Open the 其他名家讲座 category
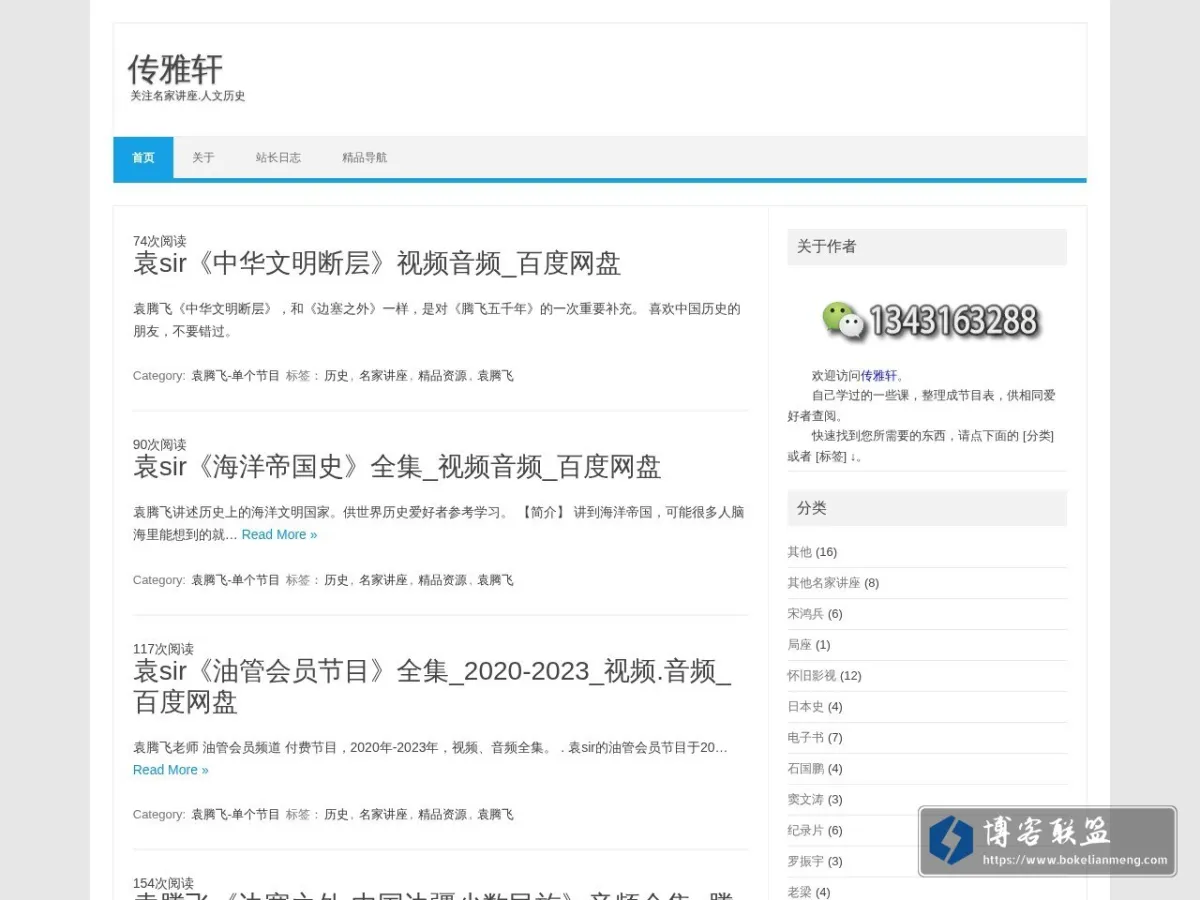This screenshot has height=900, width=1200. (823, 583)
